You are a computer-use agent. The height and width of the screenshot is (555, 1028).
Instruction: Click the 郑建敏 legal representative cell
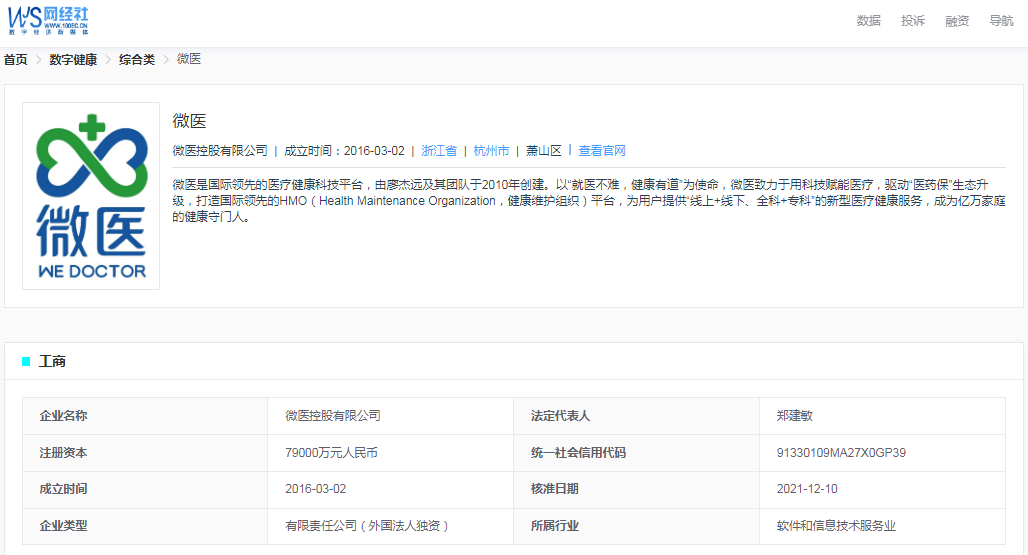coord(795,416)
